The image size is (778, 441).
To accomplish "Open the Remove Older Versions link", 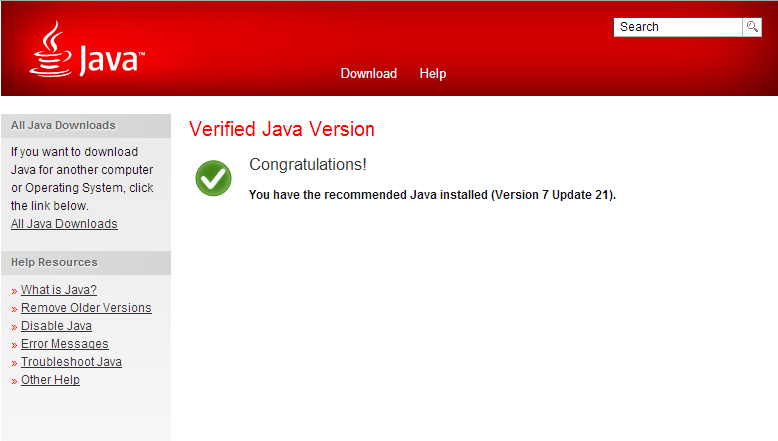I will pos(86,308).
